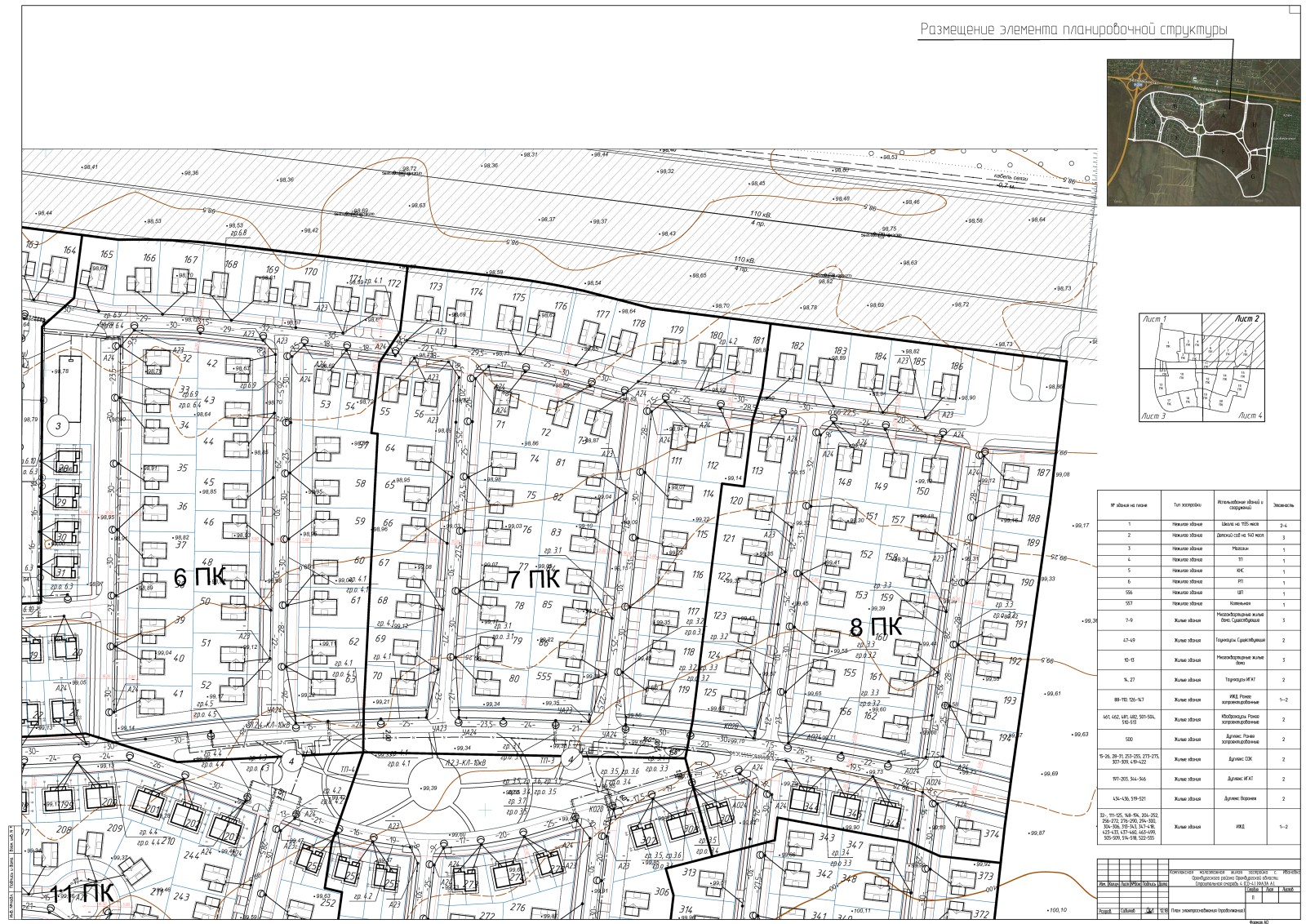
Task: Click the 'Формат А0' note
Action: 1259,921
